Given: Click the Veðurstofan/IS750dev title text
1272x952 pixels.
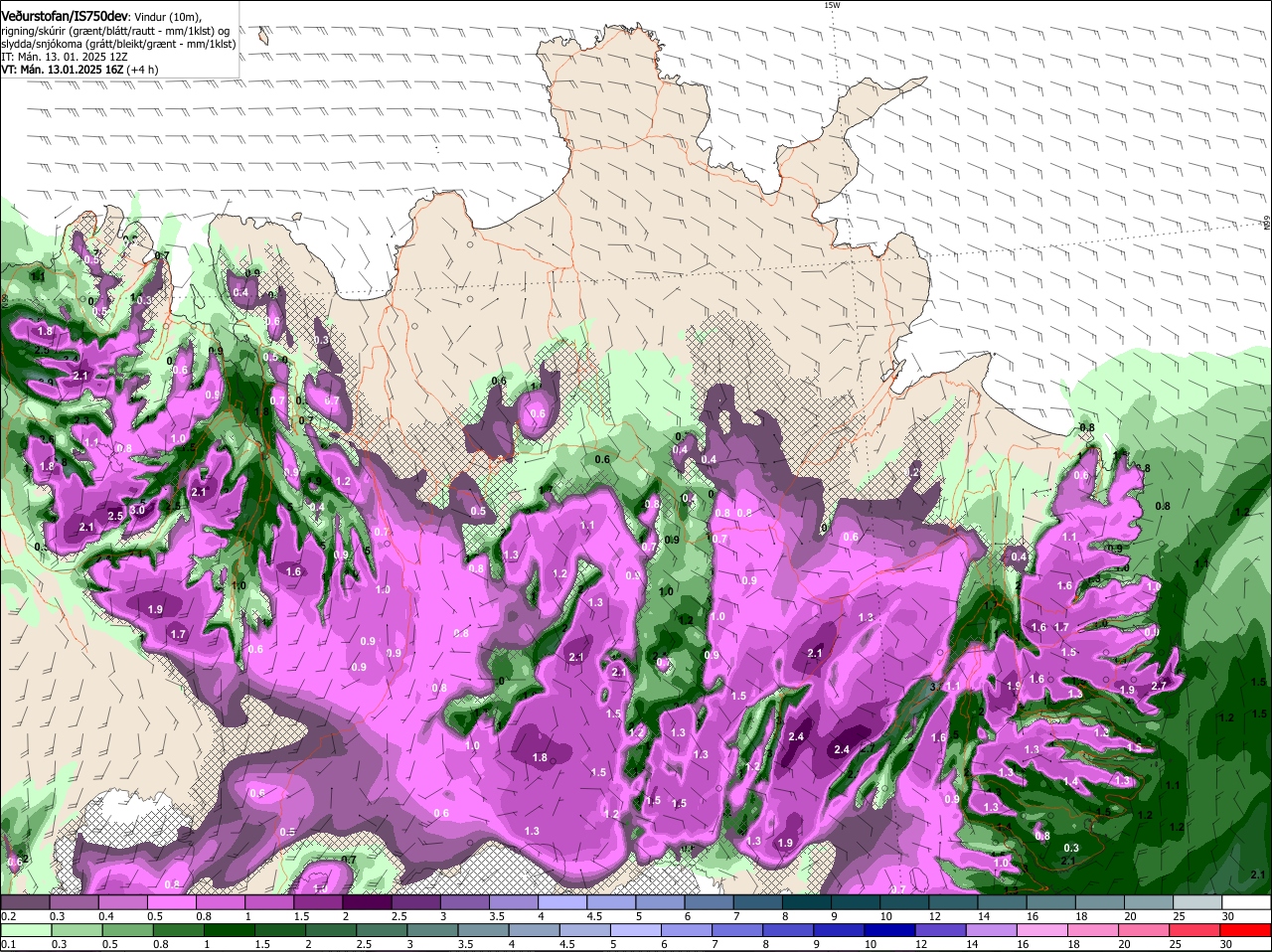Looking at the screenshot, I should point(65,15).
